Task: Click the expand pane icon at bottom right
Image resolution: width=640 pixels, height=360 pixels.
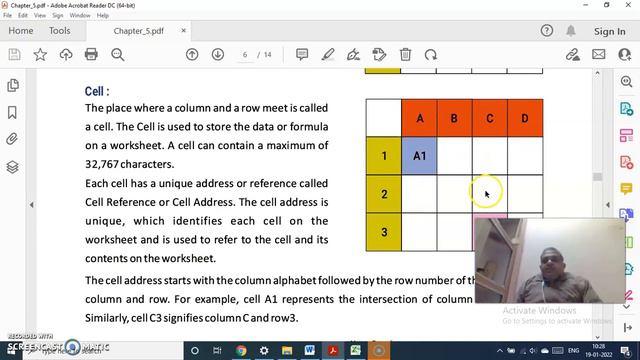Action: click(x=628, y=327)
